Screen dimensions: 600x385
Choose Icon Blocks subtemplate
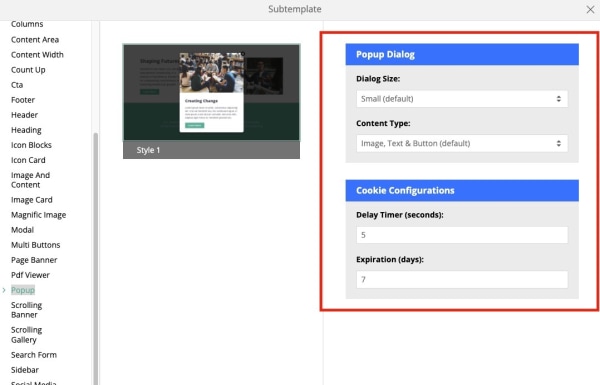pos(31,145)
